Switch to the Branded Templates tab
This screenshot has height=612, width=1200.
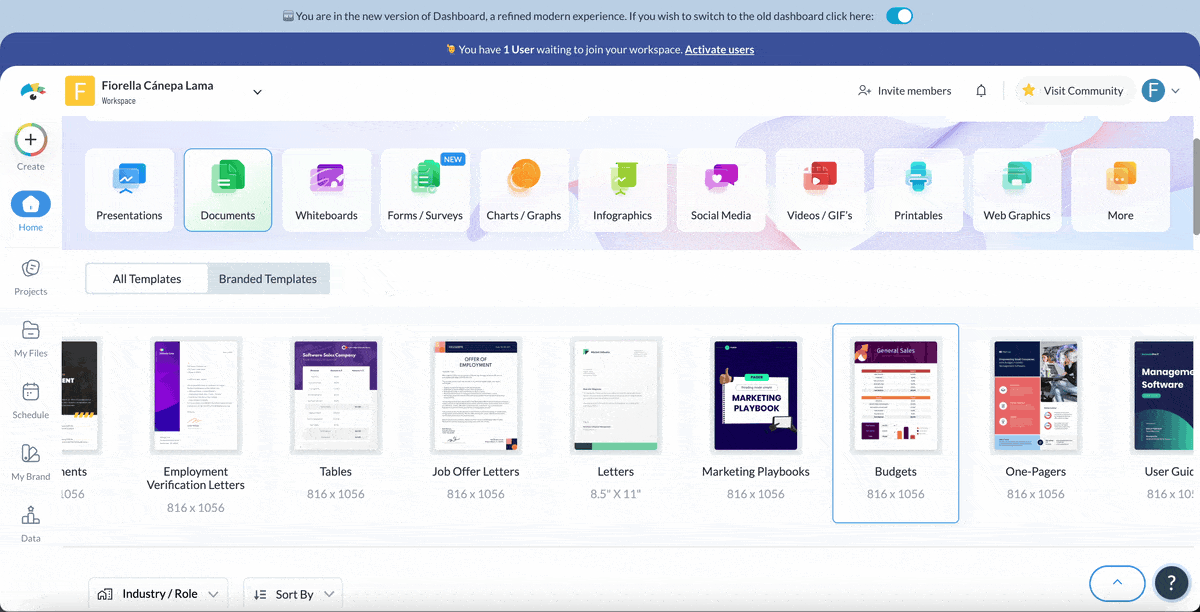(268, 279)
